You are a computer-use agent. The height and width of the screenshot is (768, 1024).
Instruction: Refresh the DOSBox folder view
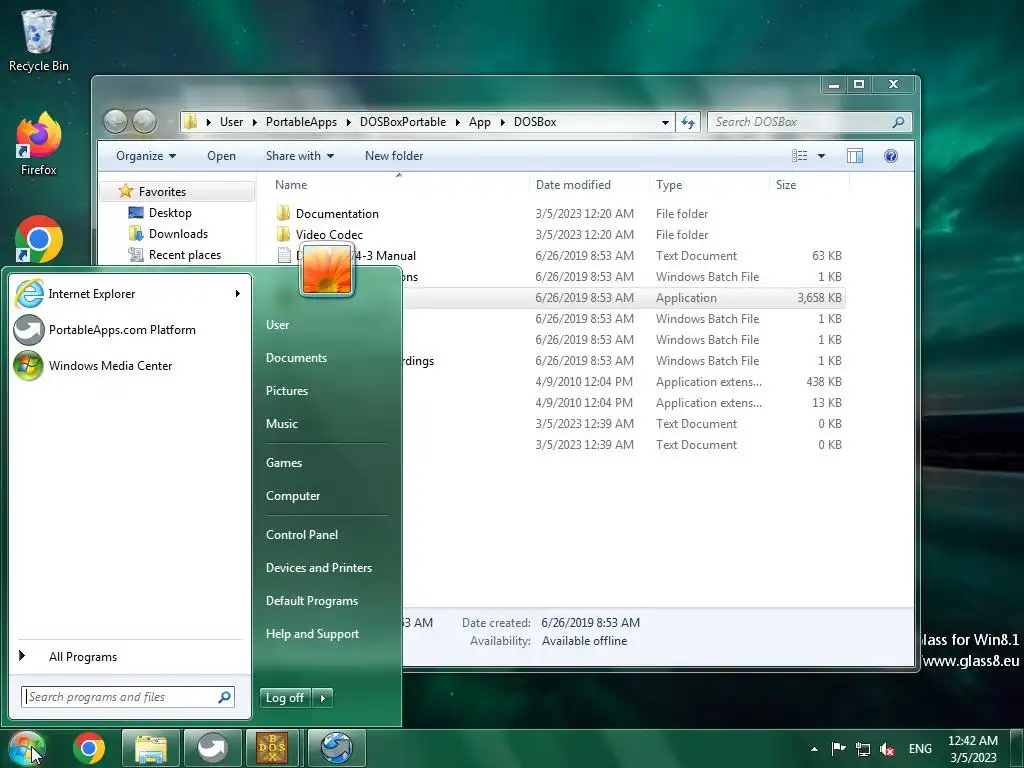(x=688, y=122)
